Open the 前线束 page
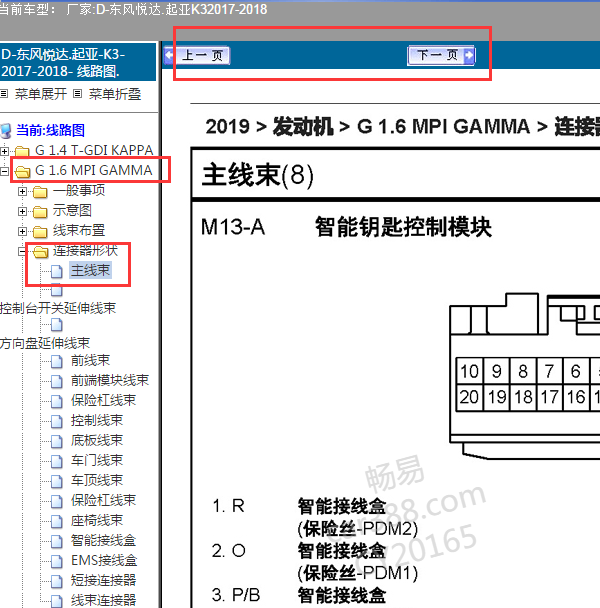Viewport: 600px width, 608px height. (90, 361)
